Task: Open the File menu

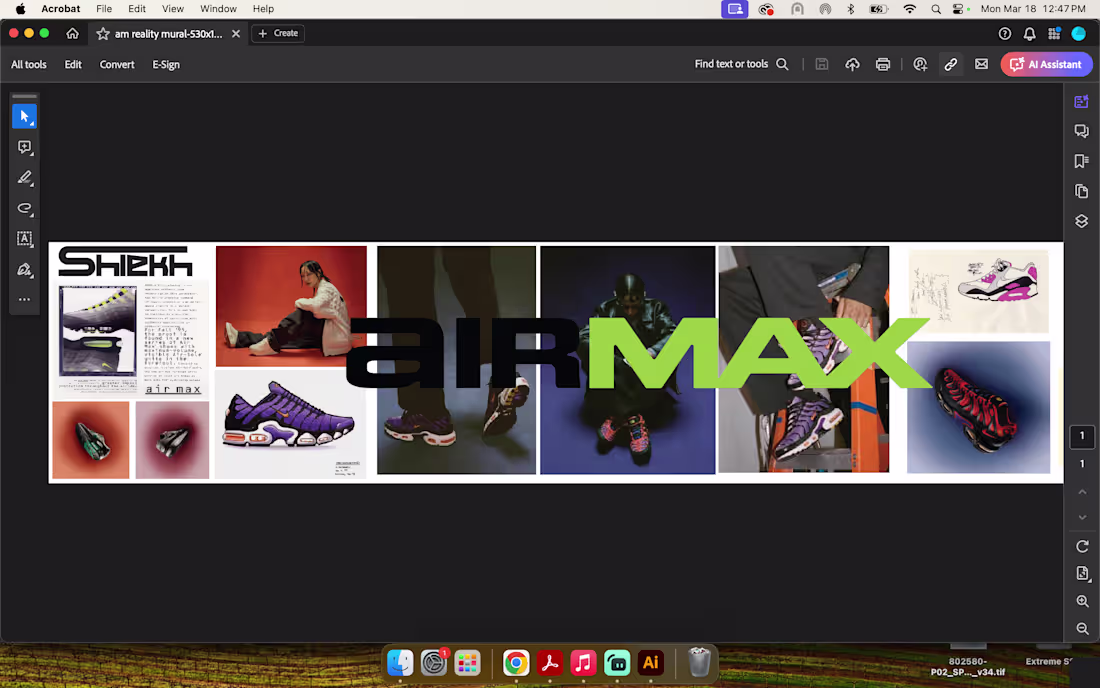Action: (104, 8)
